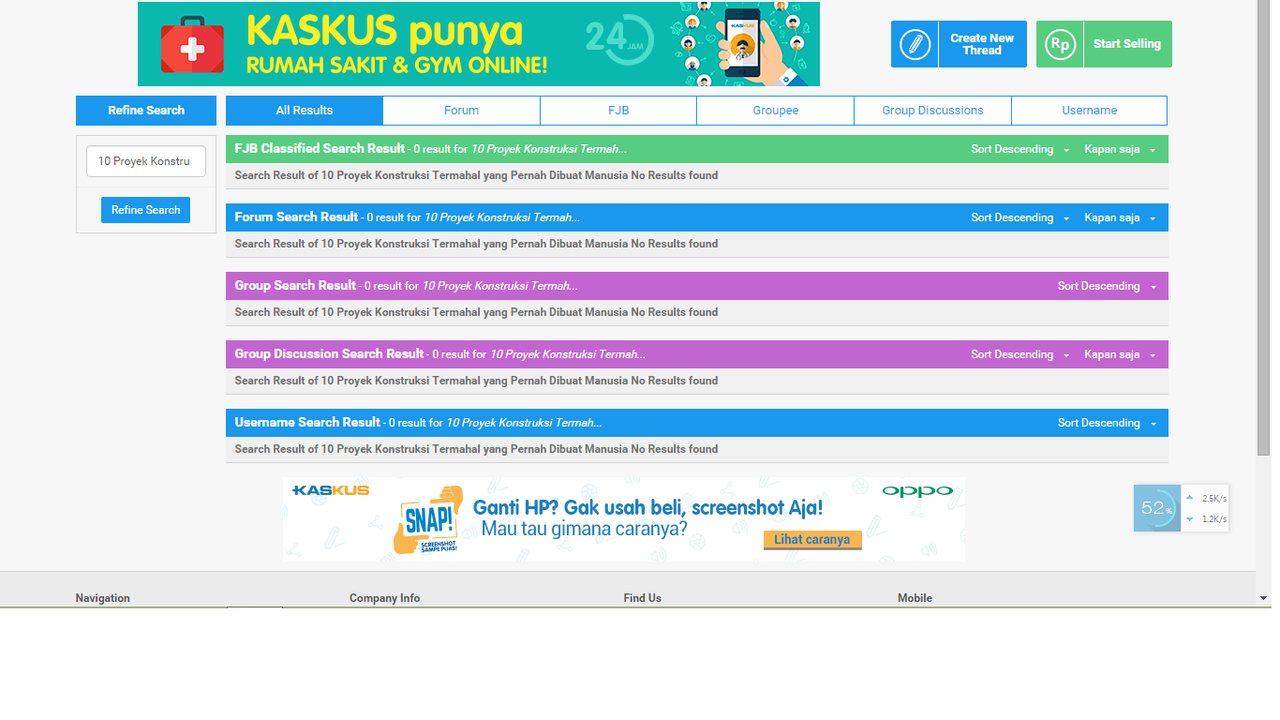Click the first-aid kit icon in top banner
1280x720 pixels.
click(x=193, y=44)
